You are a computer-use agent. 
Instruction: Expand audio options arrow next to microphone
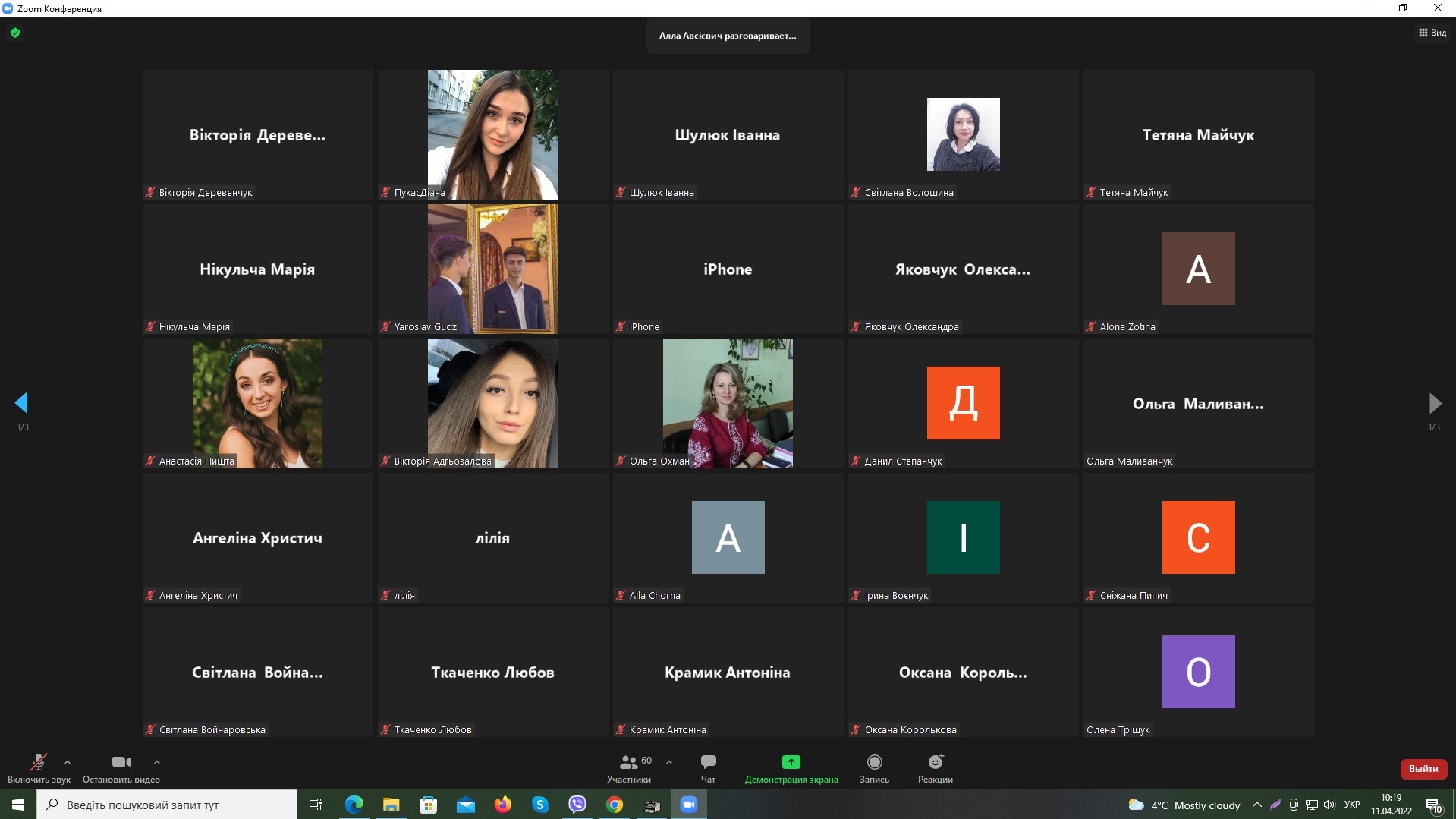coord(68,761)
